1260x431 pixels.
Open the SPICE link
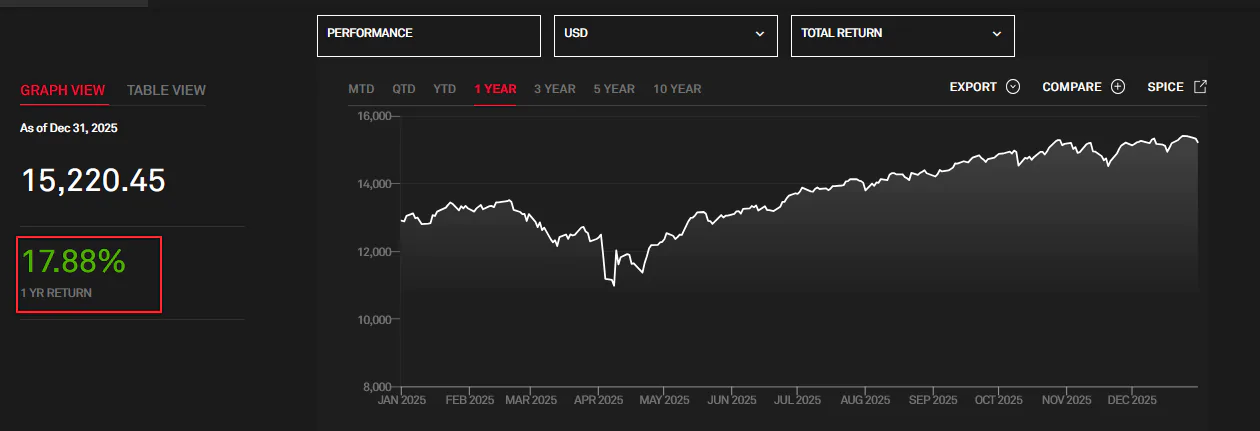[1165, 87]
